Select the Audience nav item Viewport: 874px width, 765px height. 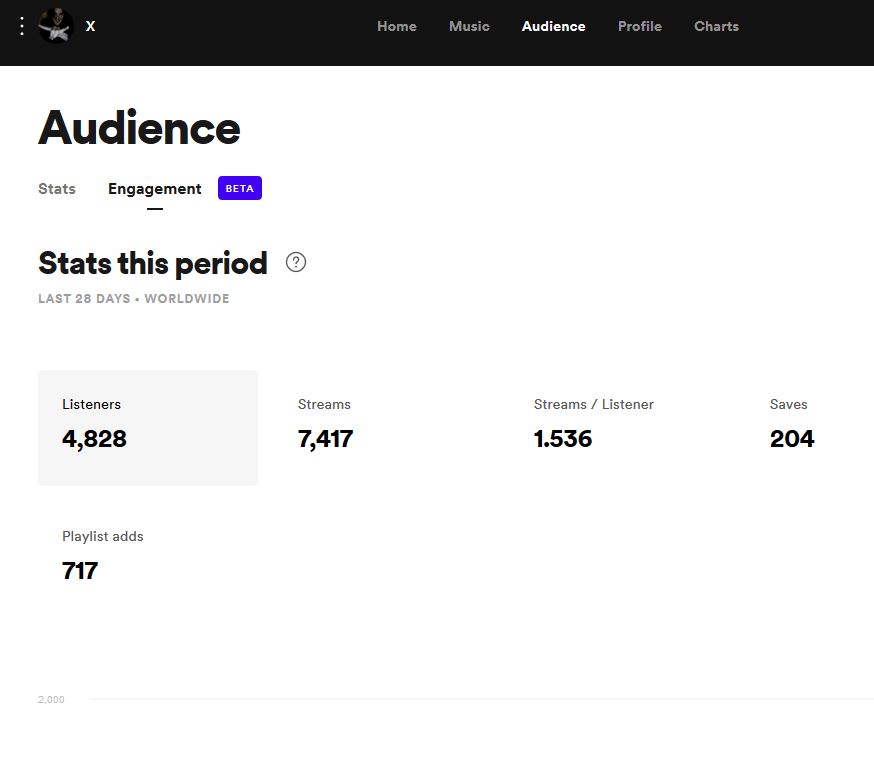(553, 26)
